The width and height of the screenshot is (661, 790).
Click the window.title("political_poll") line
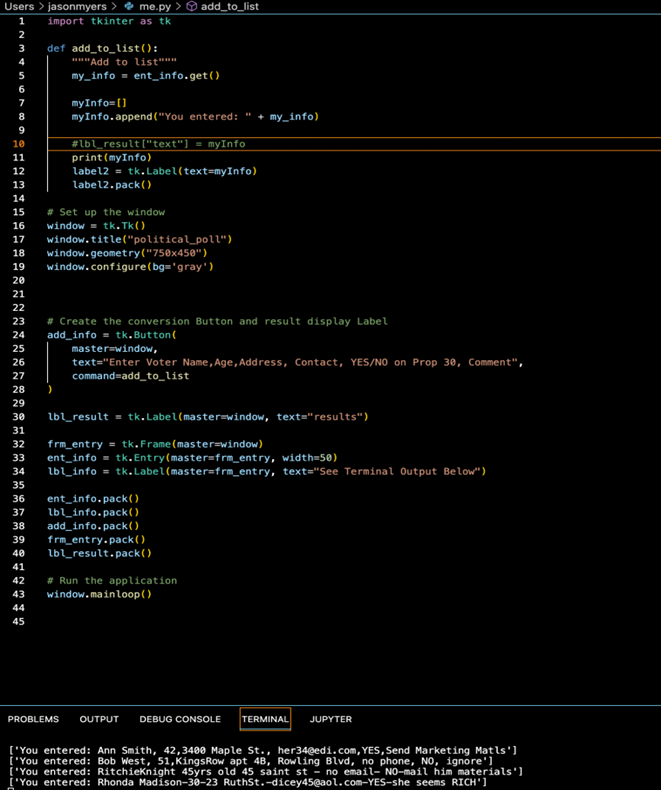[140, 239]
